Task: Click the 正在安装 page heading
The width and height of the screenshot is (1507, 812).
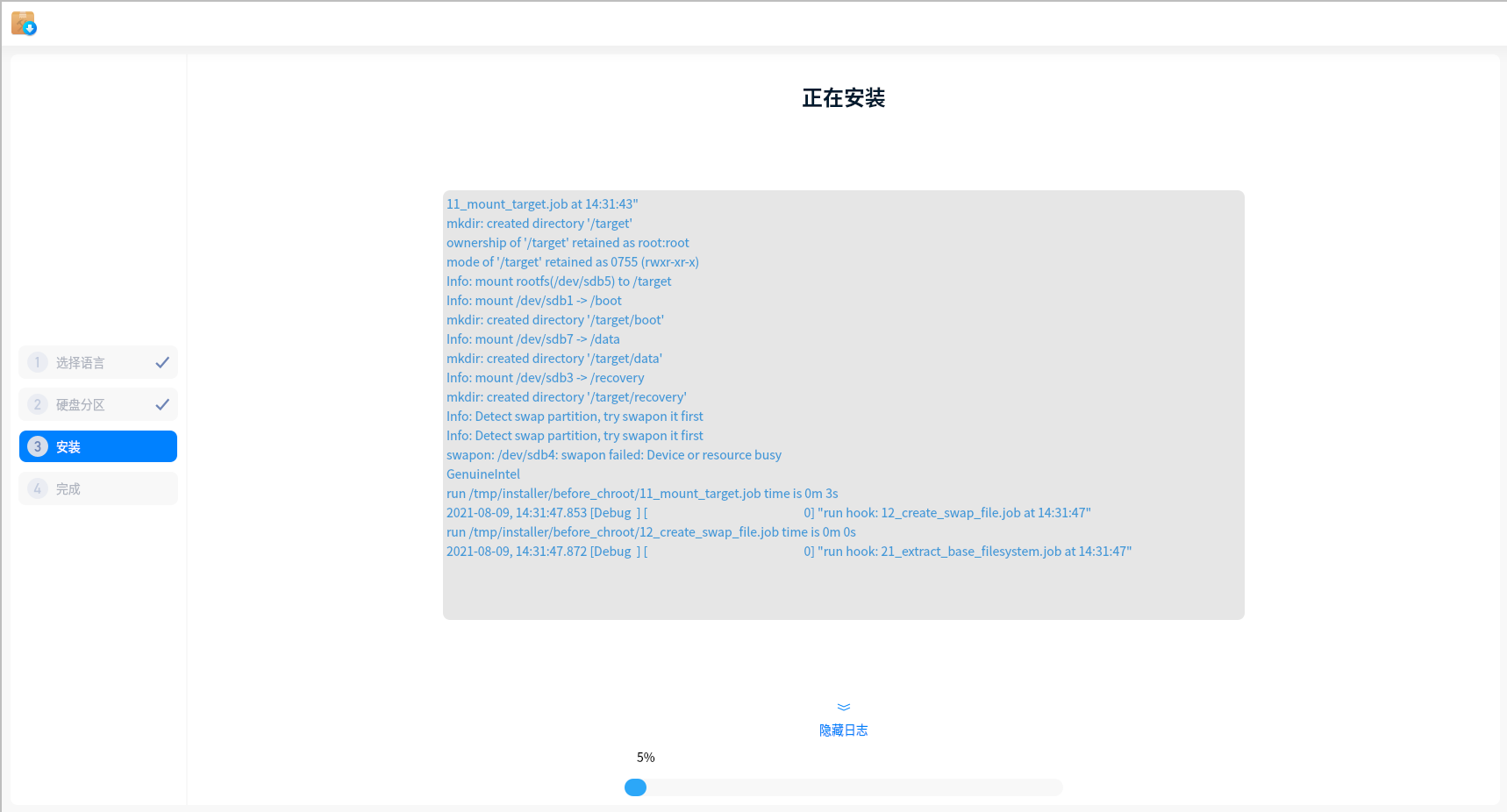Action: tap(844, 98)
